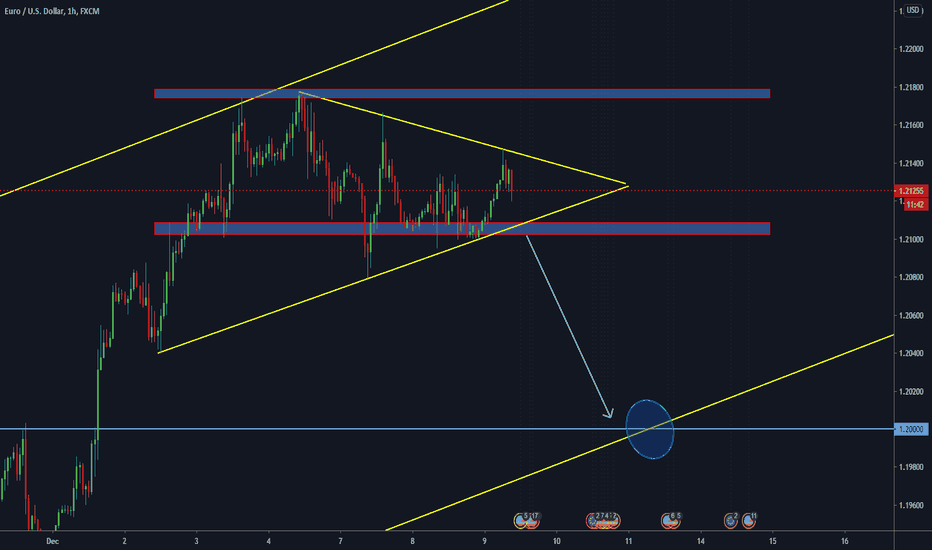Select the upper blue resistance zone at 1.21800
Viewport: 932px width, 550px height.
(462, 93)
